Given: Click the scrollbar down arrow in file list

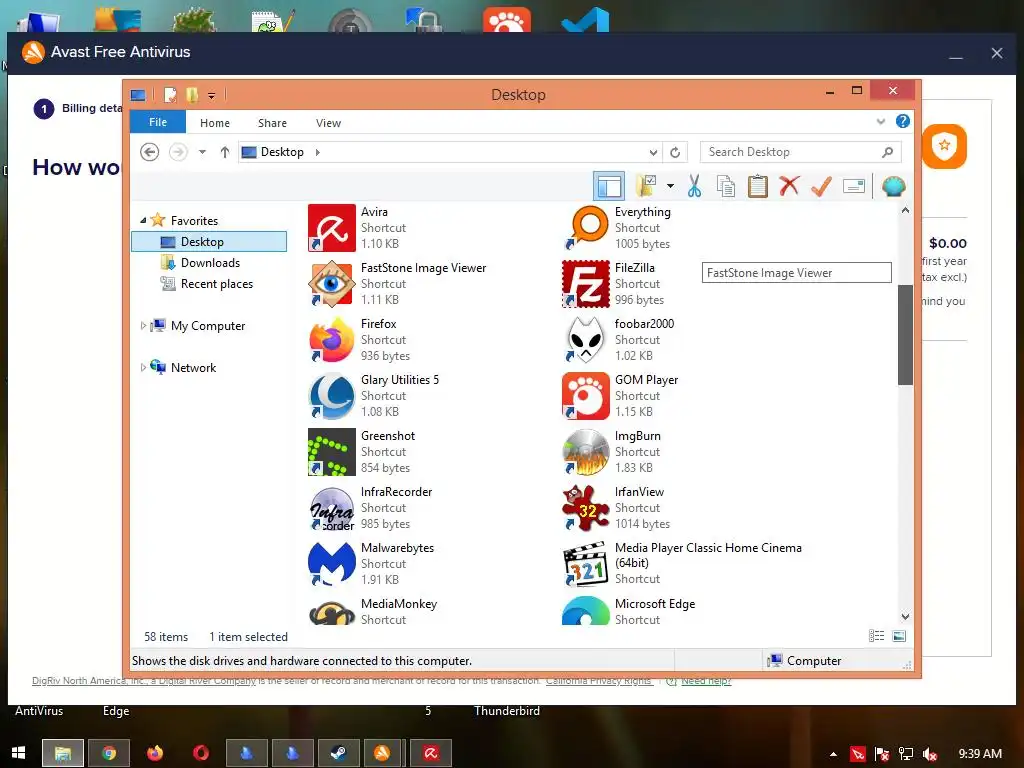Looking at the screenshot, I should click(x=905, y=616).
